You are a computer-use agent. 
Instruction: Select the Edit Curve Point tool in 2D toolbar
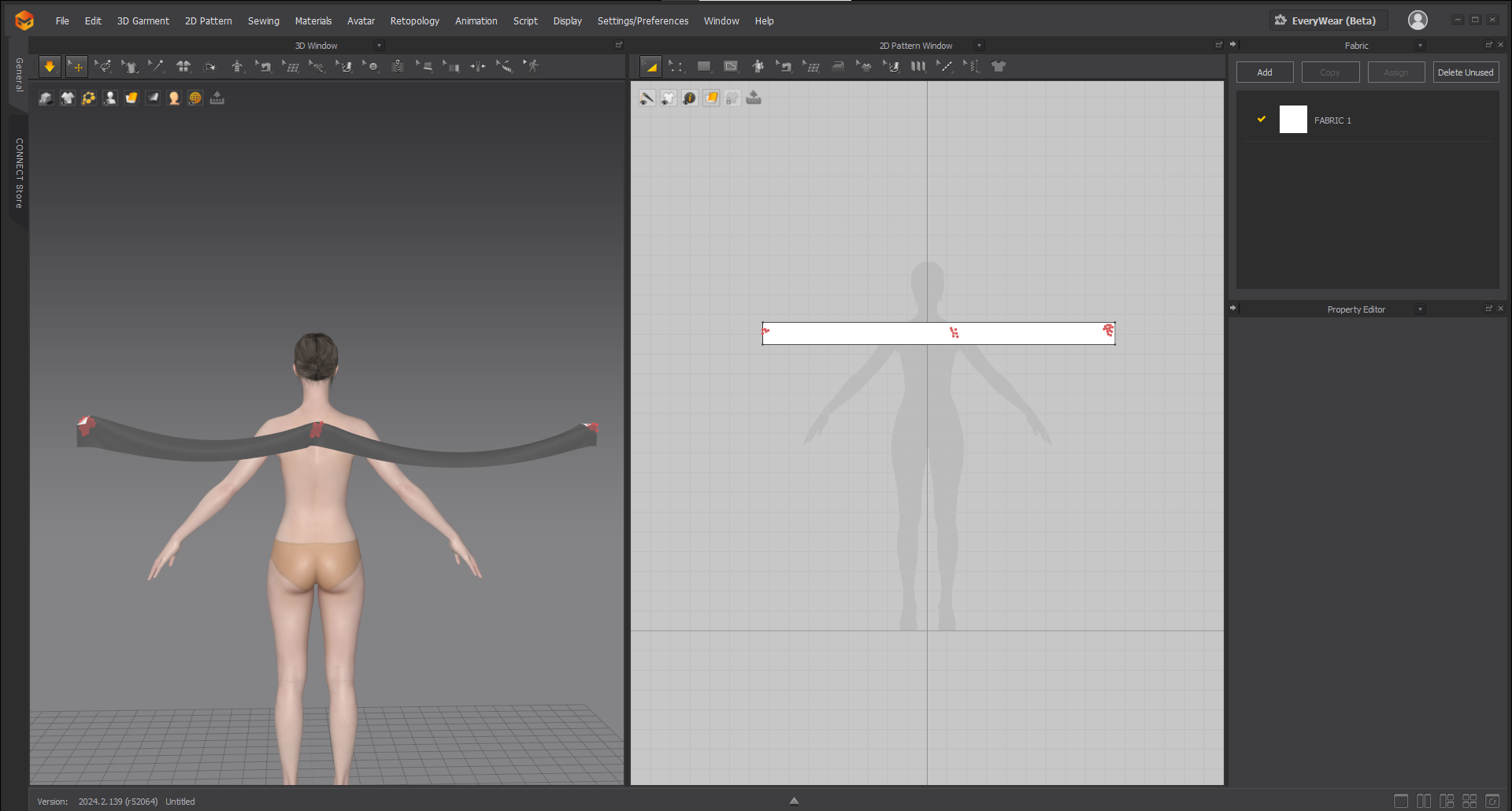point(677,67)
